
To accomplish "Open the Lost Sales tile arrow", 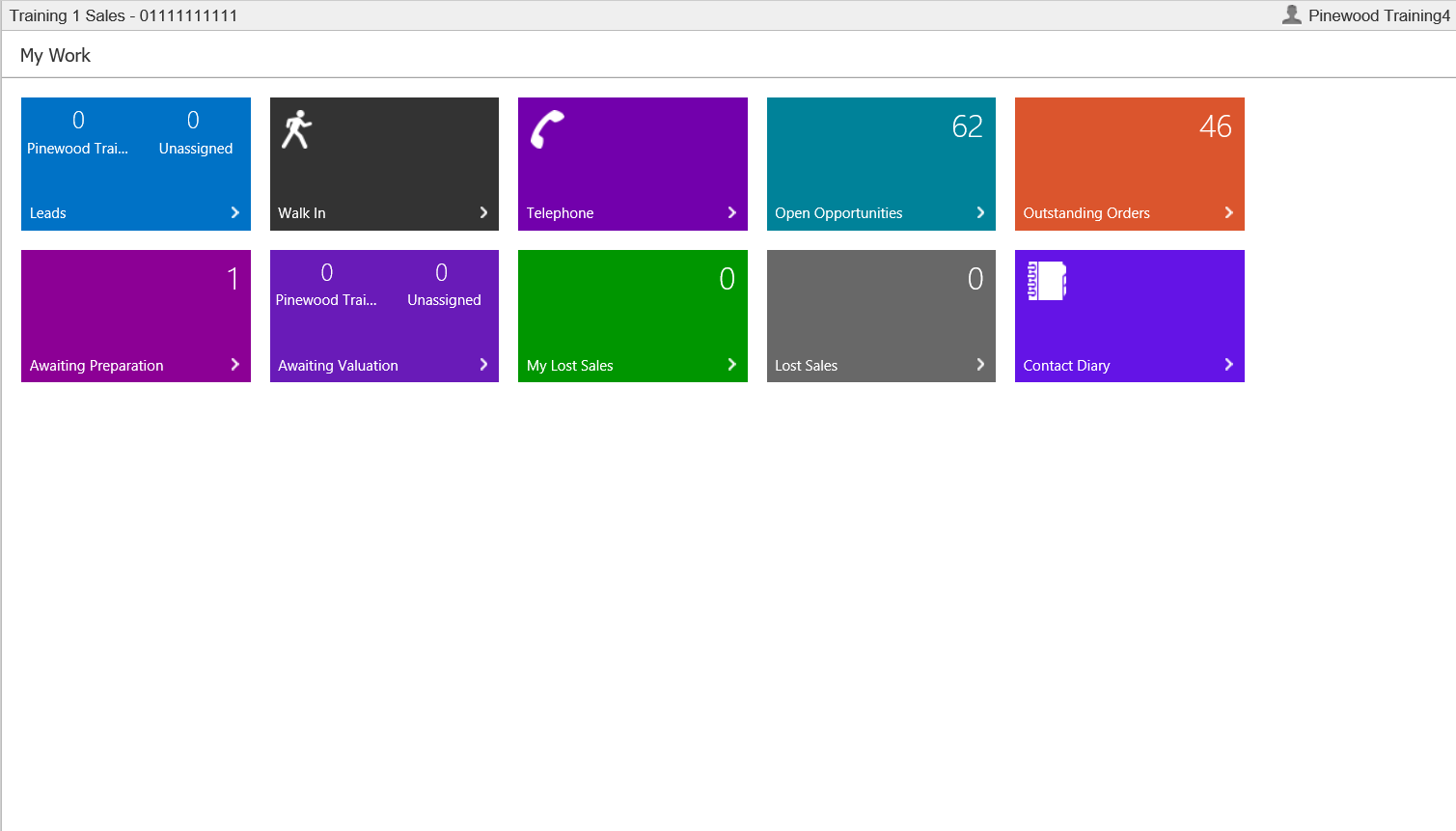I will [x=980, y=364].
